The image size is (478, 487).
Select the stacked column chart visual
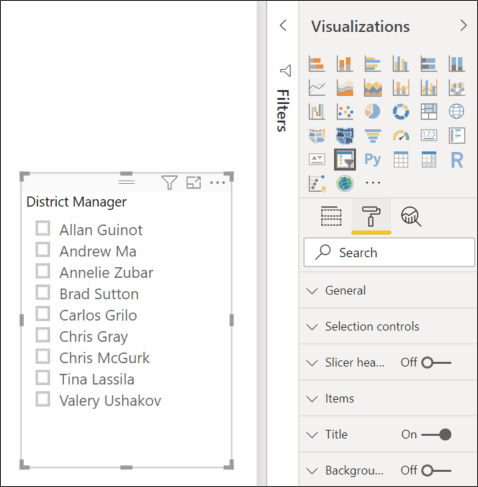click(x=345, y=64)
